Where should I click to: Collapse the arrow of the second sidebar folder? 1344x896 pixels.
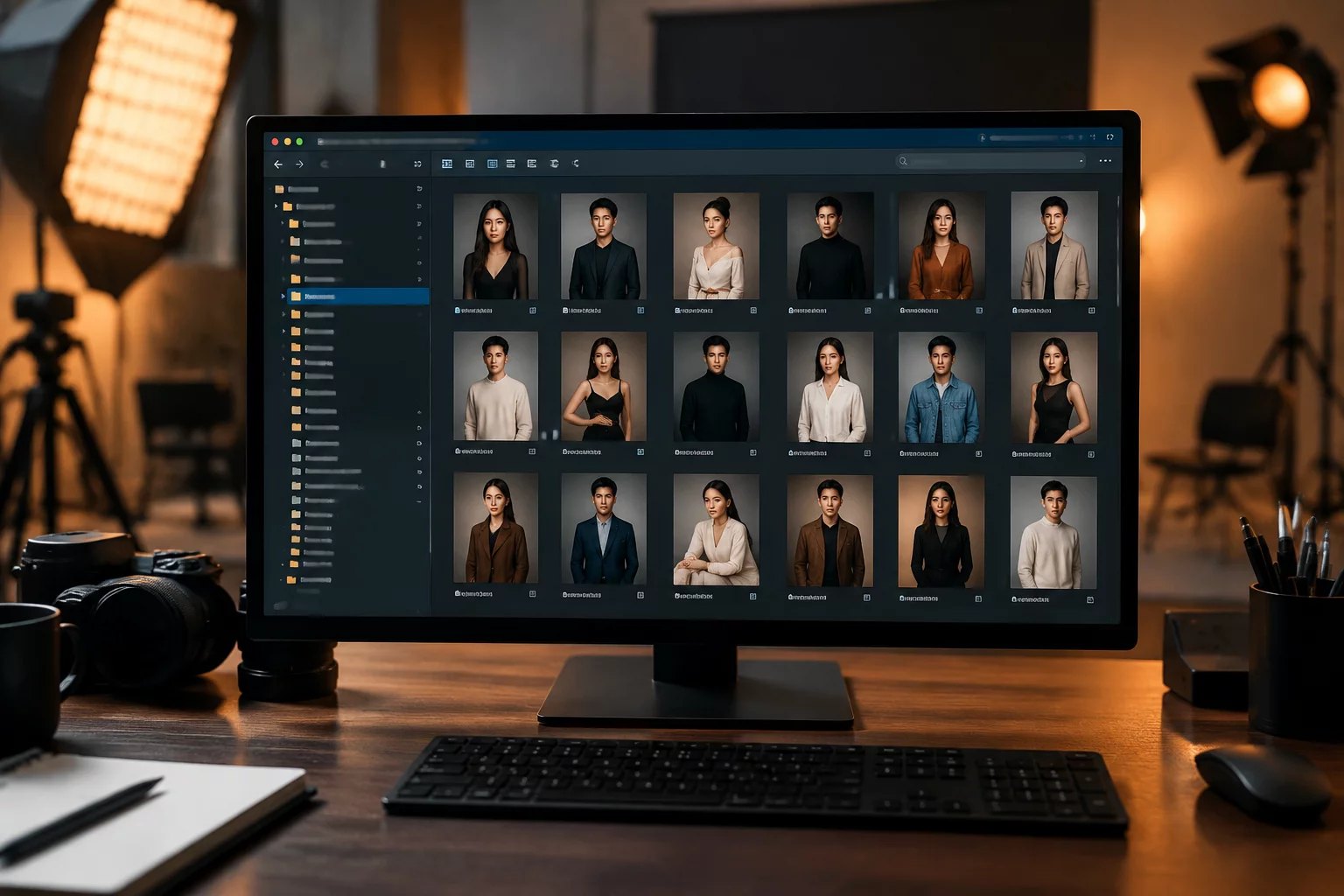tap(276, 206)
